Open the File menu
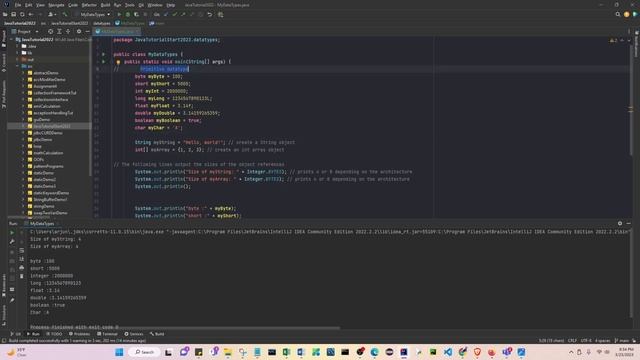This screenshot has height=360, width=640. (x=18, y=5)
